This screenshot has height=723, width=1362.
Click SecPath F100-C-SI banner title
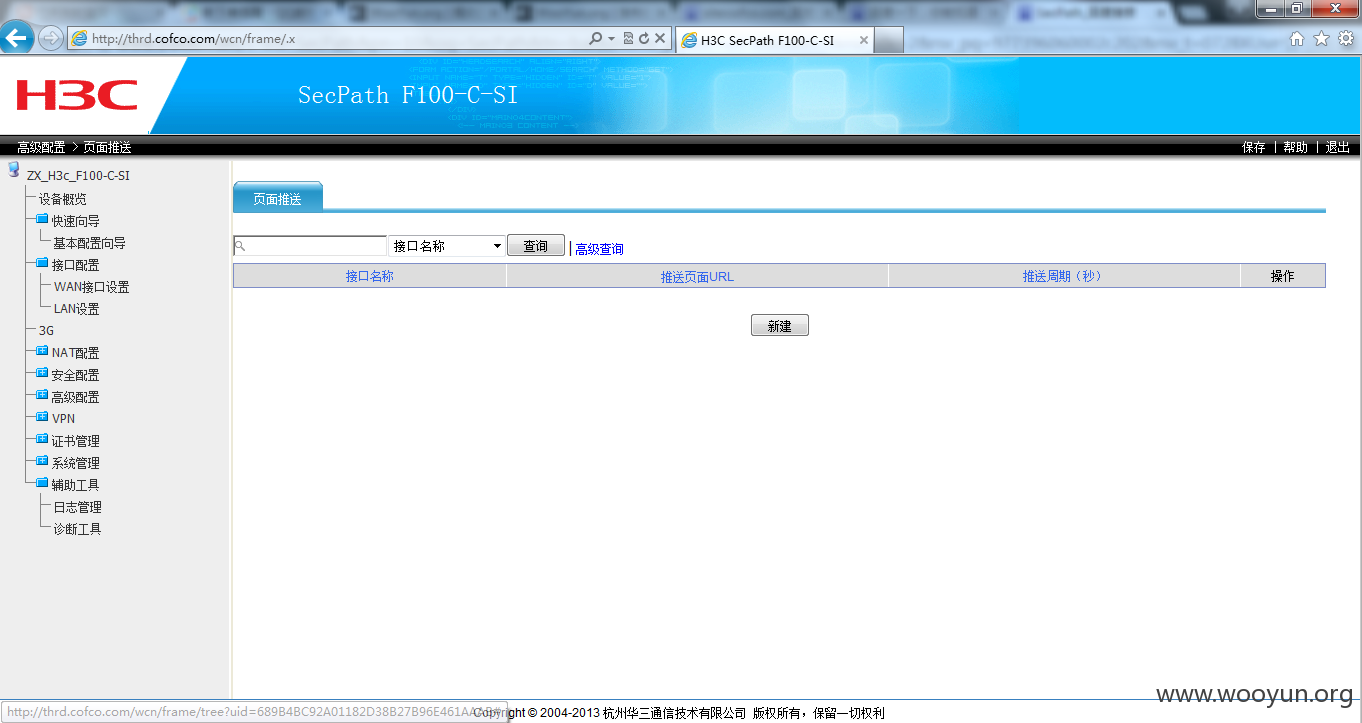[408, 96]
